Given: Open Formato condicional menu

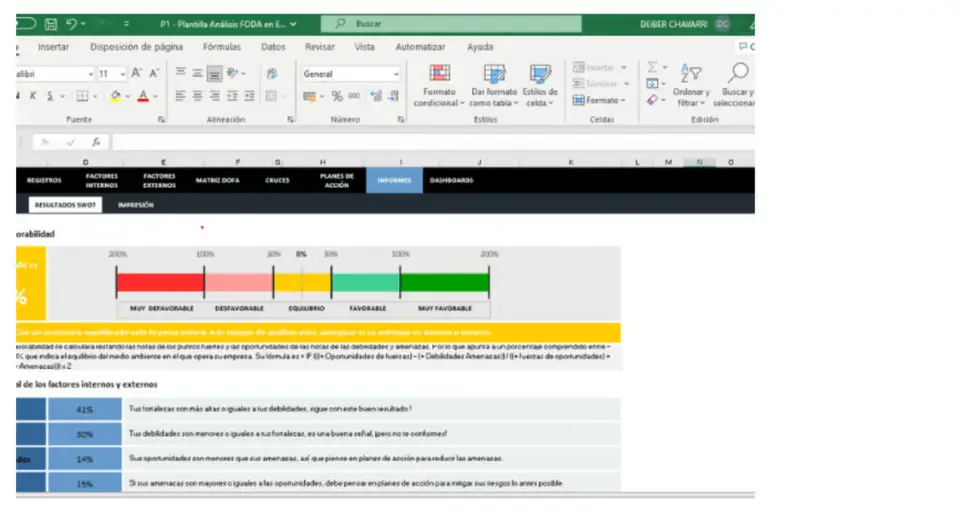Looking at the screenshot, I should [x=439, y=86].
